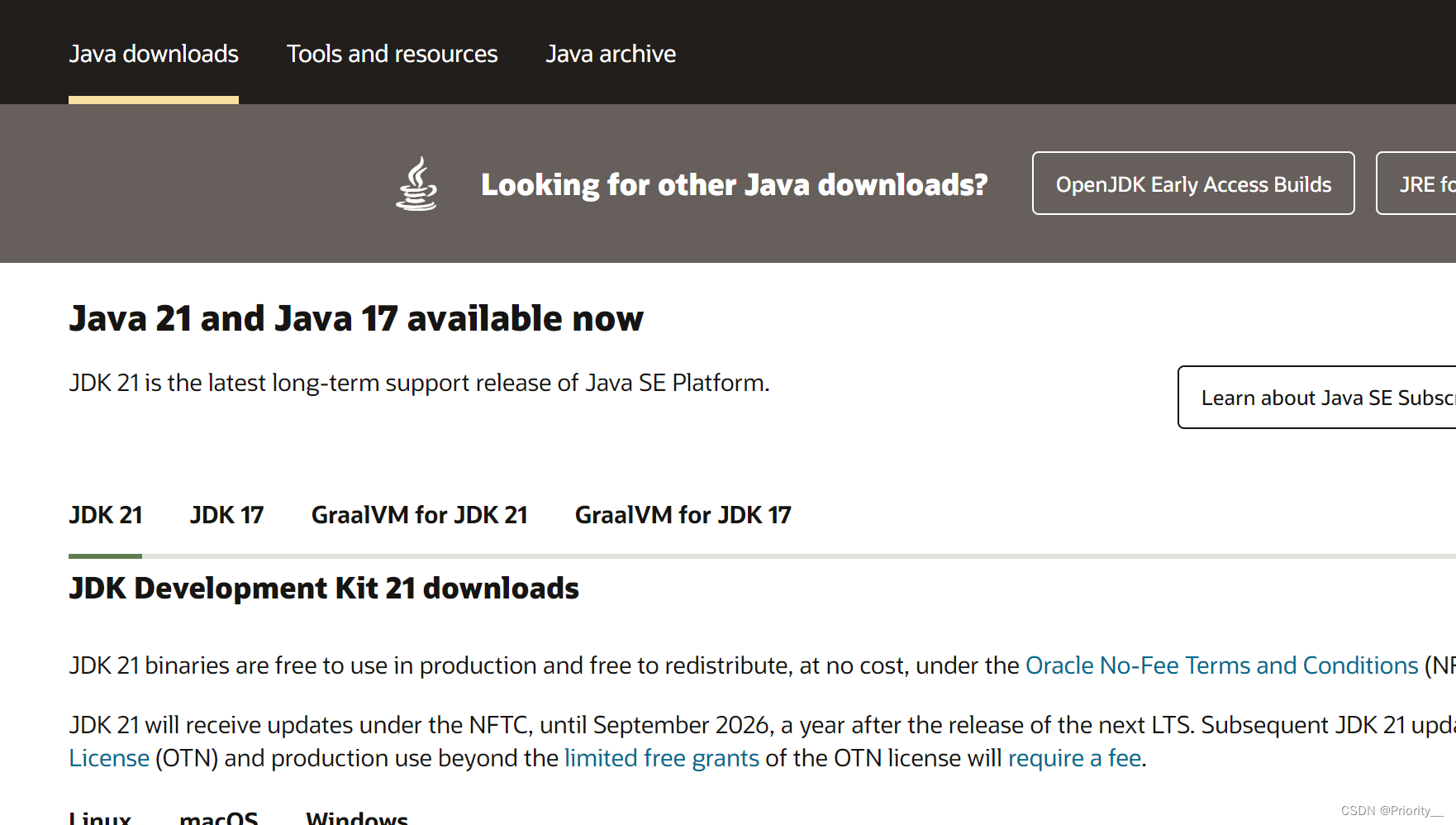The height and width of the screenshot is (825, 1456).
Task: Click 'JDK Development Kit 21 downloads' heading
Action: click(x=324, y=589)
